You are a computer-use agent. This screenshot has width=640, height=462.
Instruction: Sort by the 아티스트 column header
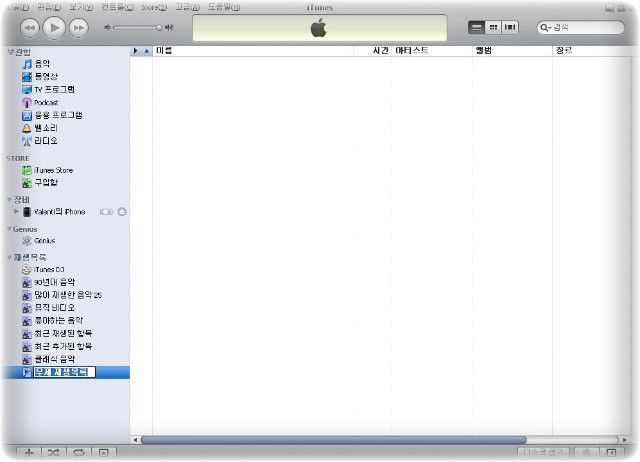pyautogui.click(x=432, y=51)
